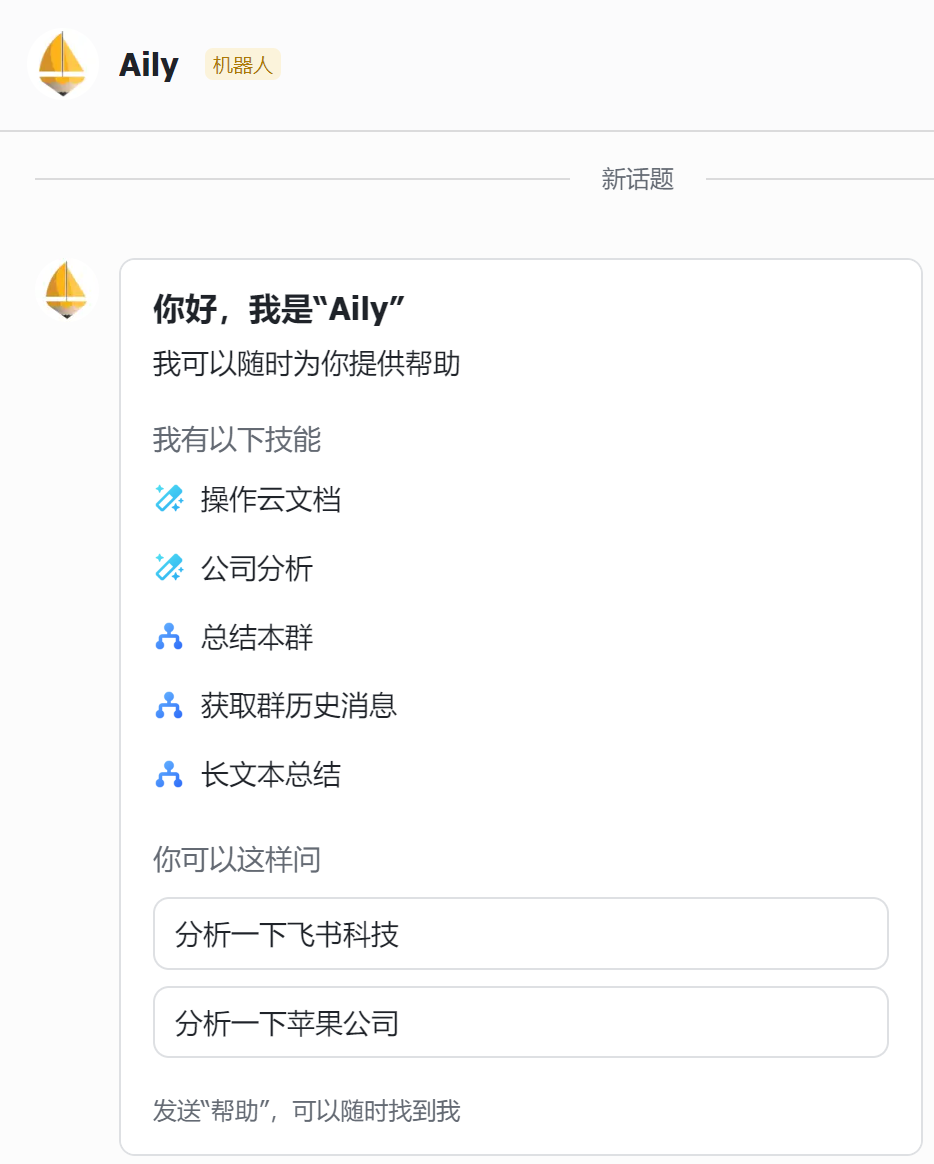Click the 你可以这样问 section heading
Screen dimensions: 934x1164
pyautogui.click(x=237, y=860)
